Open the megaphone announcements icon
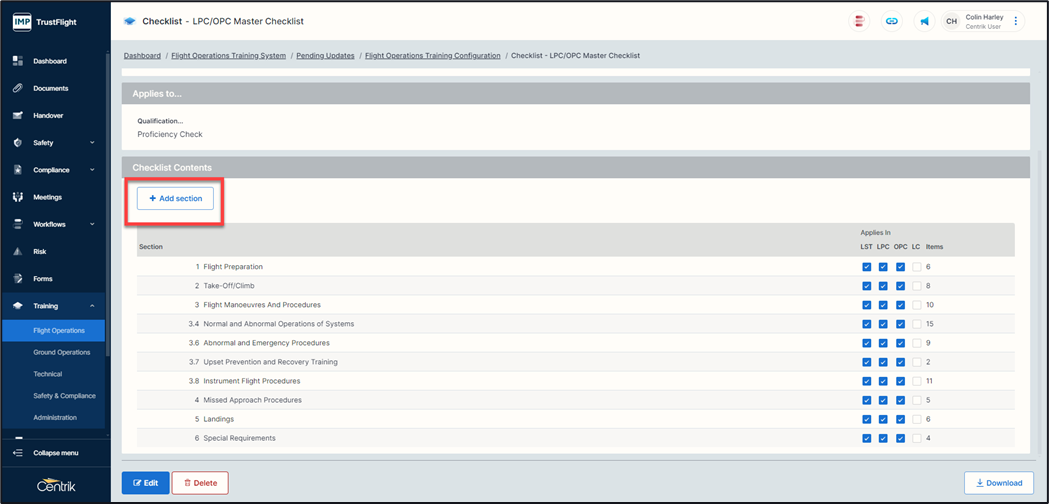Viewport: 1049px width, 504px height. click(924, 21)
